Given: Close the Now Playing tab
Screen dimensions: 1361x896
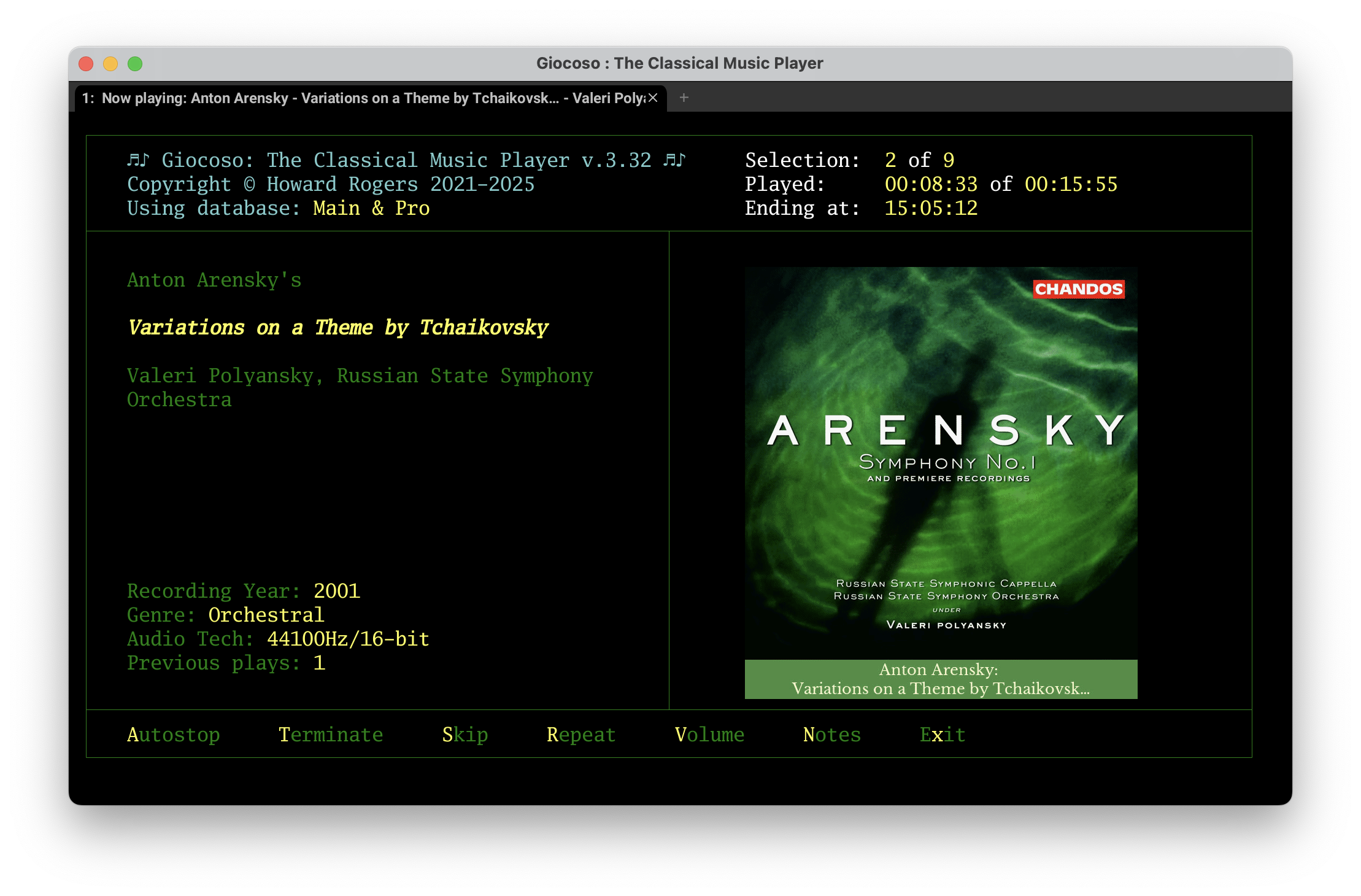Looking at the screenshot, I should pyautogui.click(x=652, y=98).
